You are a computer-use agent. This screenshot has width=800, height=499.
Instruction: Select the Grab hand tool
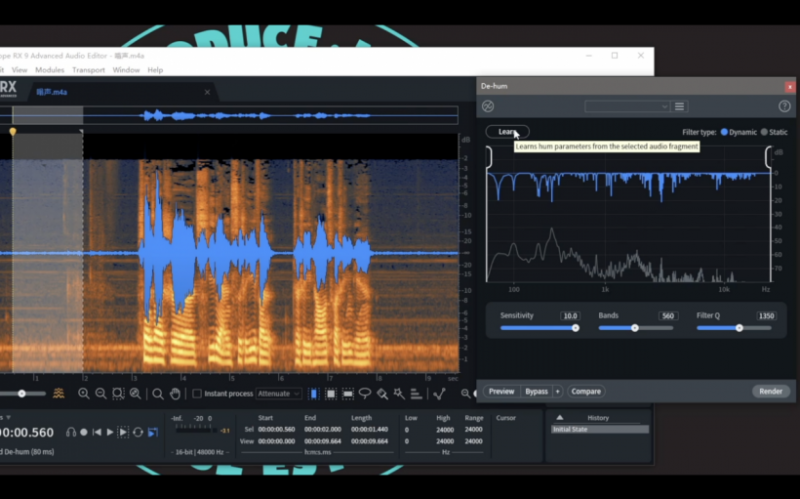175,393
